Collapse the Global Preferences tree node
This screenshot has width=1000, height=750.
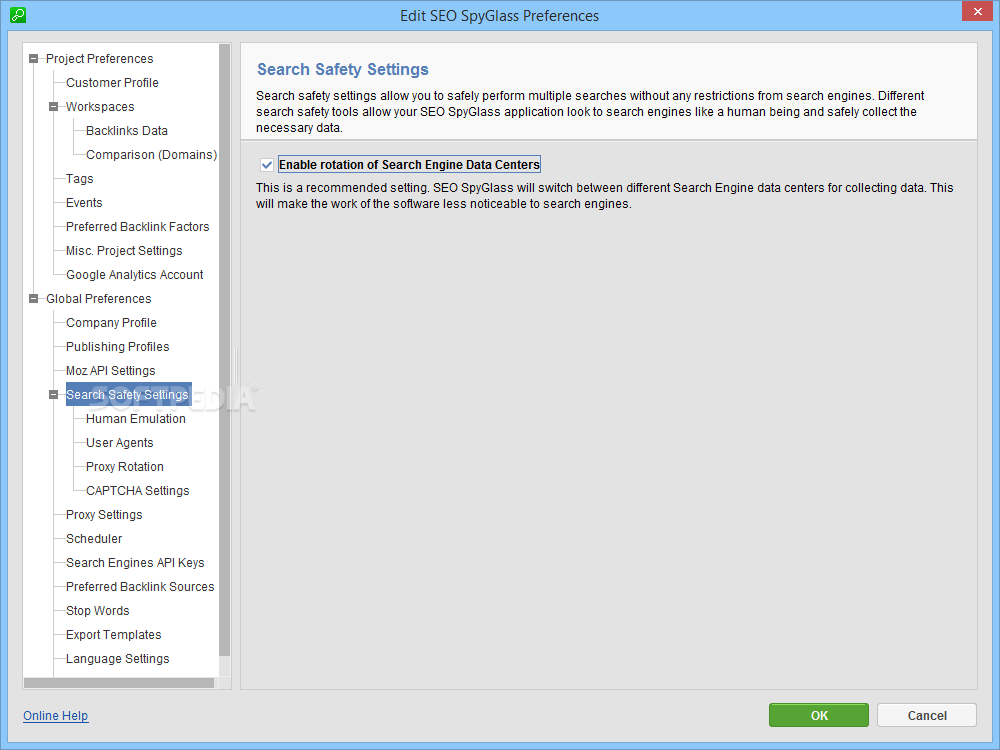[33, 298]
